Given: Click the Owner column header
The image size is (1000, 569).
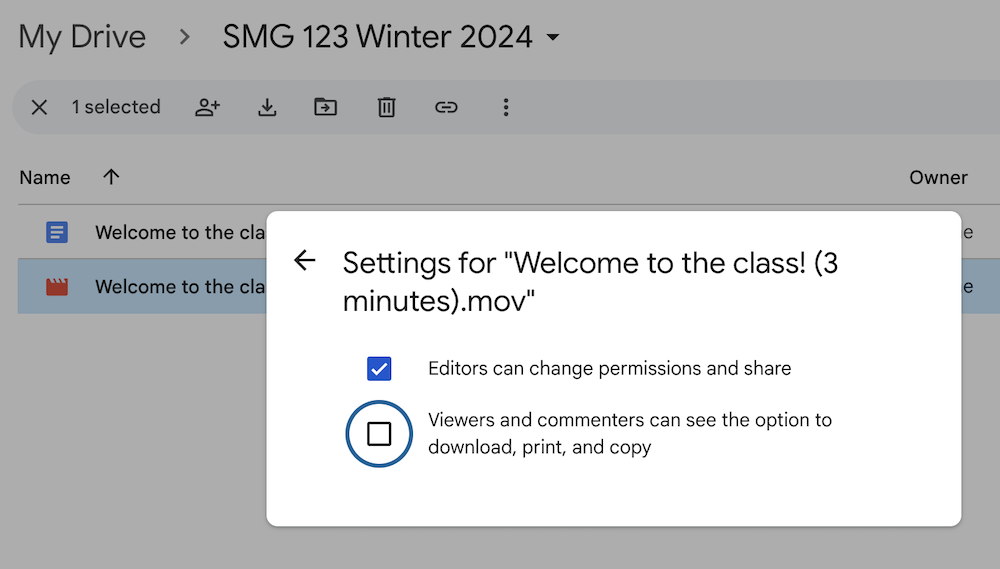Looking at the screenshot, I should pos(937,178).
